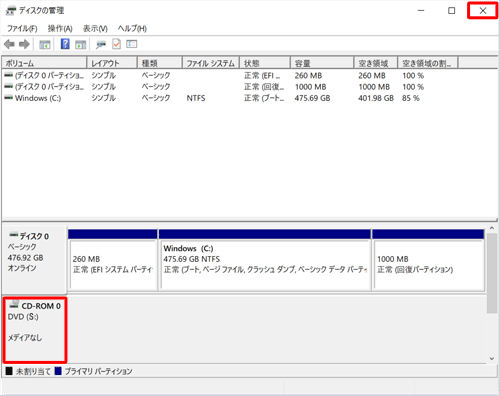Click the drive icon of the 260 MB volume row
The height and width of the screenshot is (396, 500).
9,75
